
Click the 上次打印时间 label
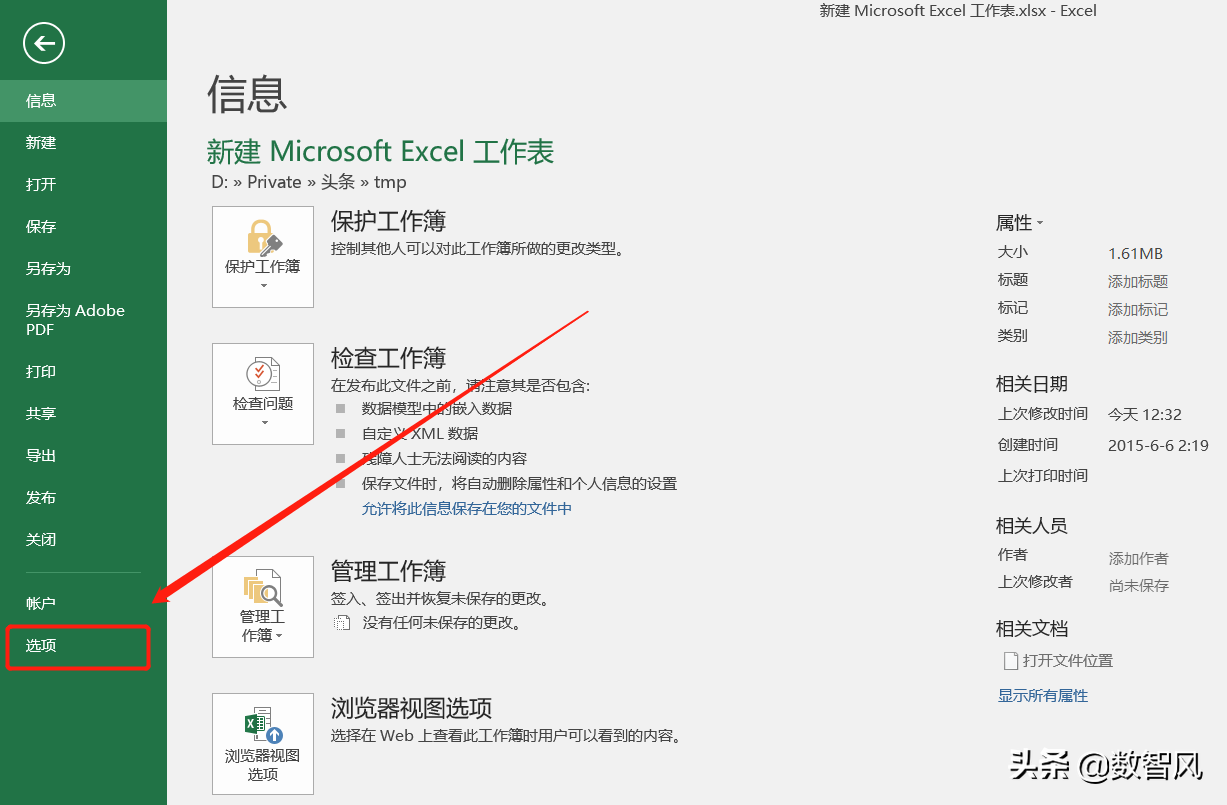1042,476
